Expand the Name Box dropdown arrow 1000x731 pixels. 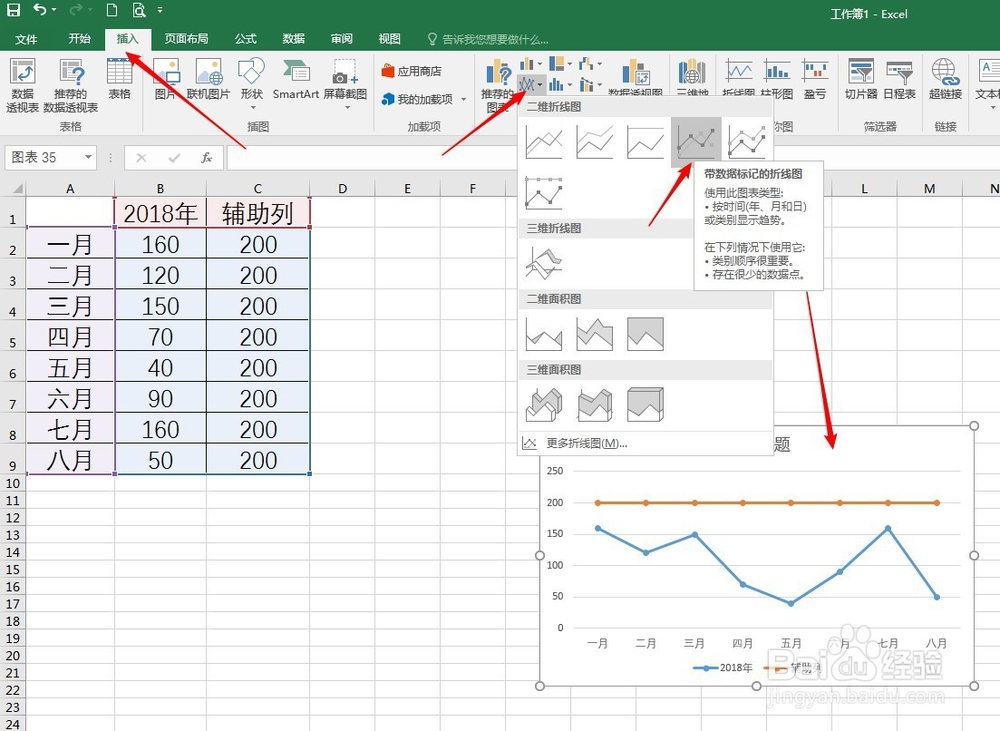coord(88,157)
